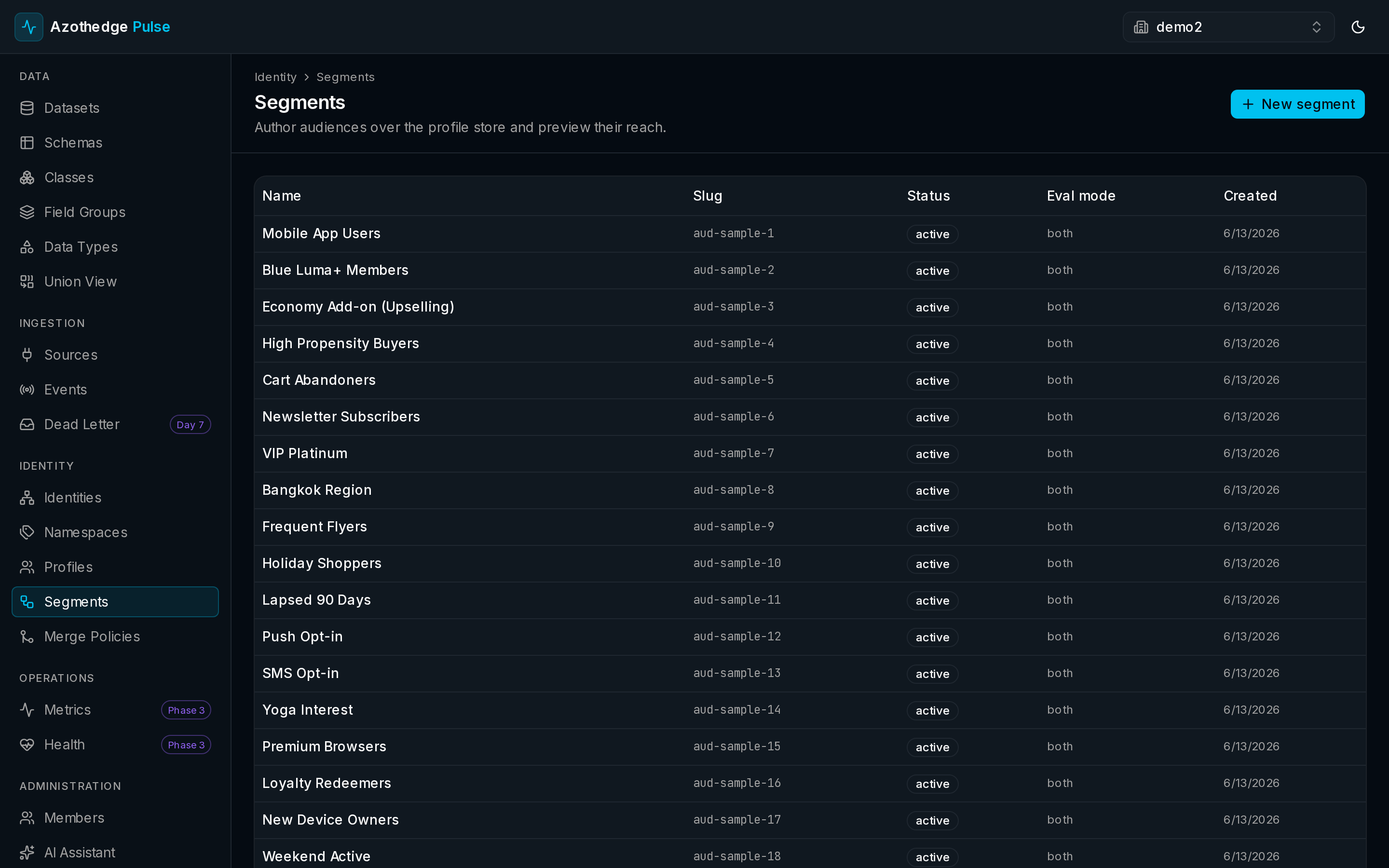Open the Blue Luma+ Members segment
This screenshot has width=1389, height=868.
click(335, 271)
